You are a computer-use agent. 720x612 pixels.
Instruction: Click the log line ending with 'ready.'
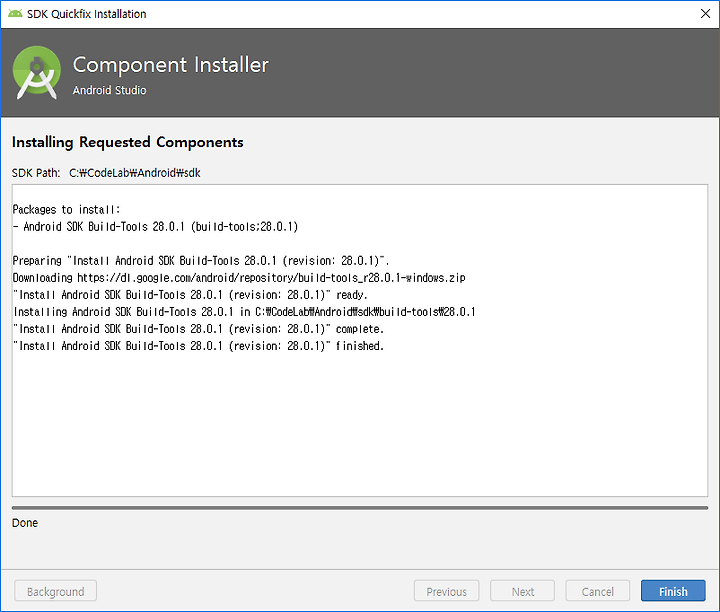(190, 295)
